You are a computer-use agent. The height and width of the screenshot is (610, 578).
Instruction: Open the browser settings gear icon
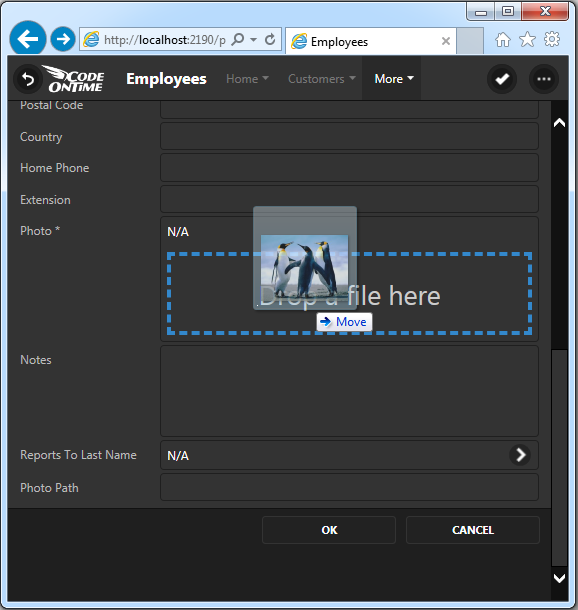point(552,39)
